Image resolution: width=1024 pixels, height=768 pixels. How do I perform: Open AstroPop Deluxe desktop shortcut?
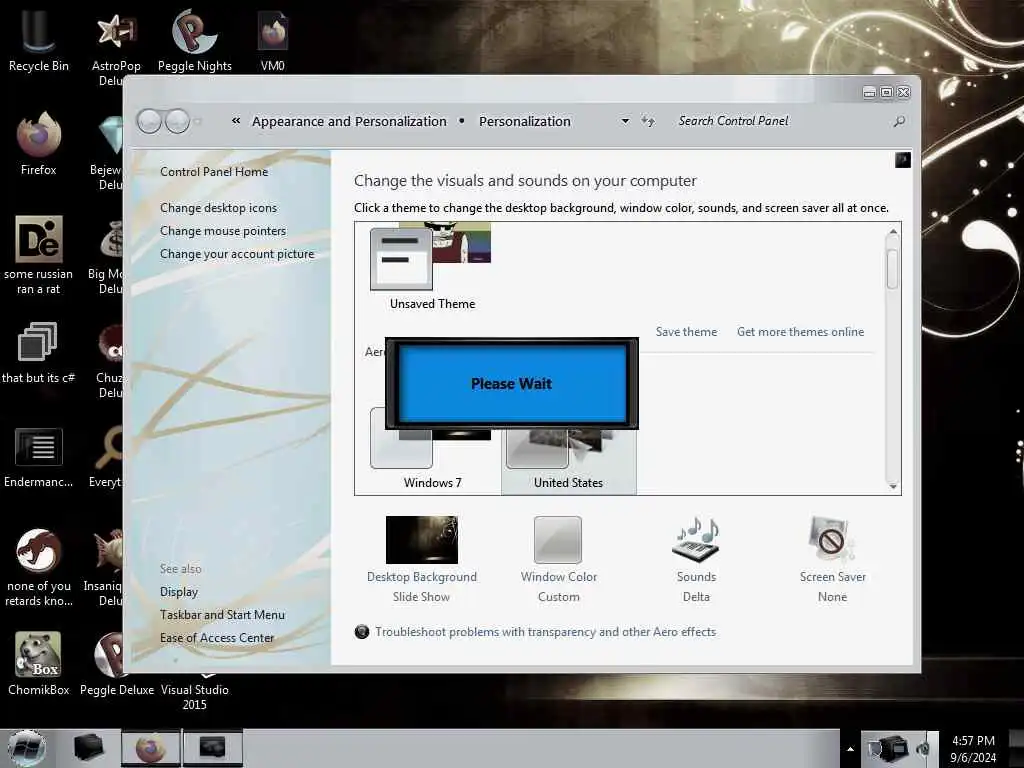click(x=116, y=47)
